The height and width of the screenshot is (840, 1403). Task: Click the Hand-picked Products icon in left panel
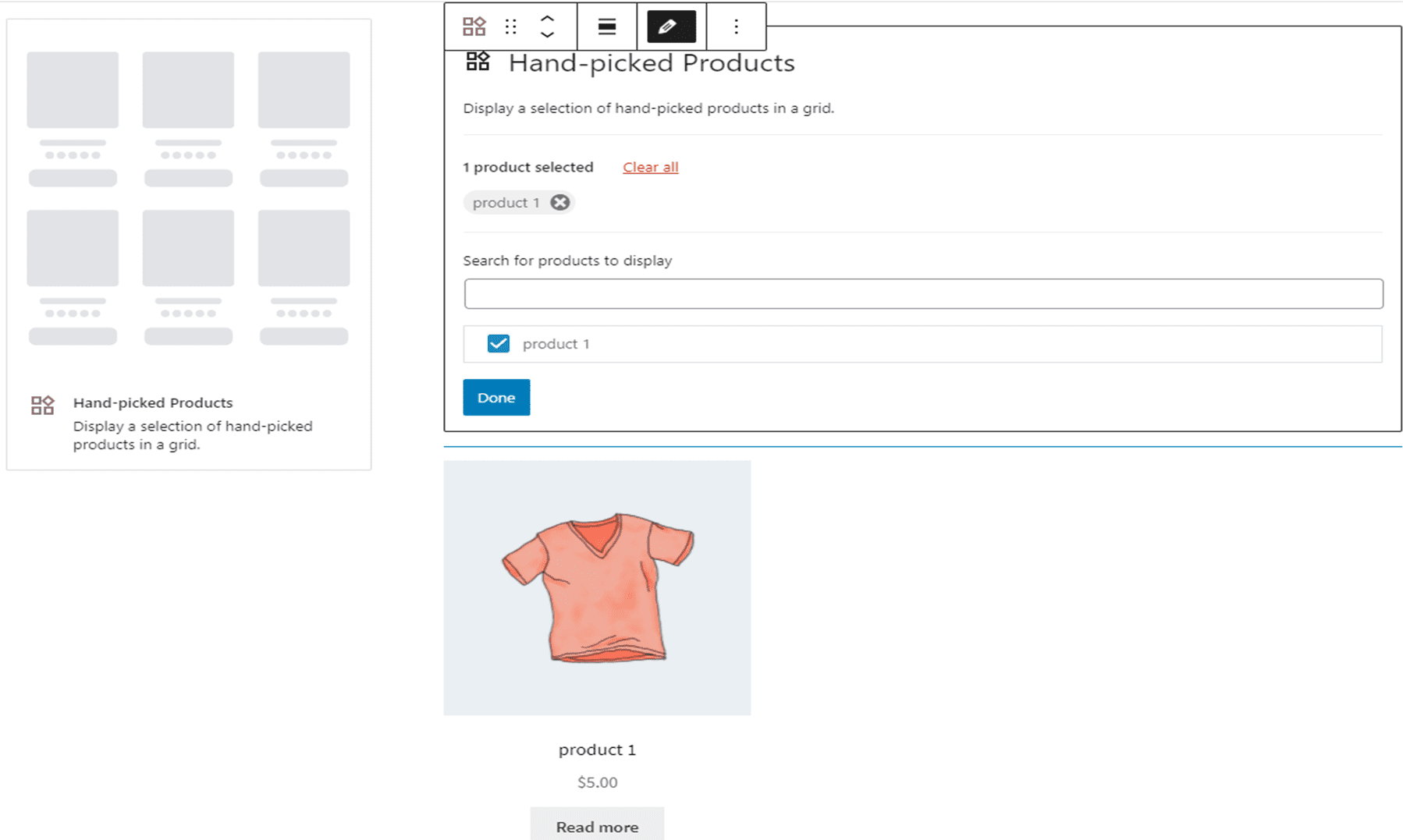click(43, 405)
